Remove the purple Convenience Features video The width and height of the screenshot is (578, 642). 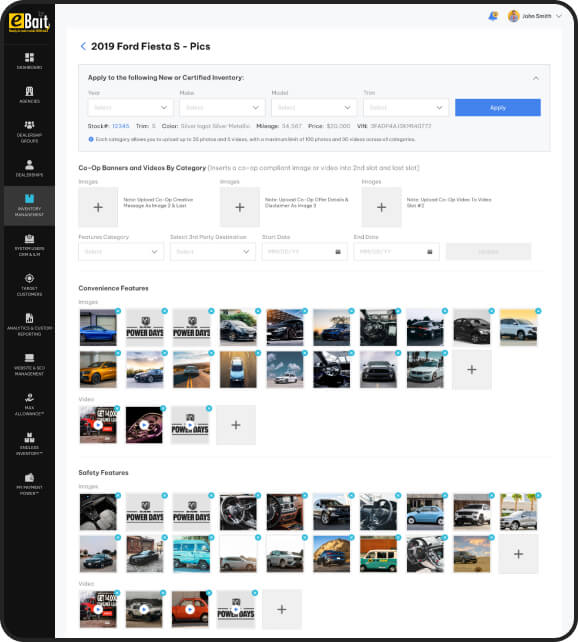coord(163,408)
